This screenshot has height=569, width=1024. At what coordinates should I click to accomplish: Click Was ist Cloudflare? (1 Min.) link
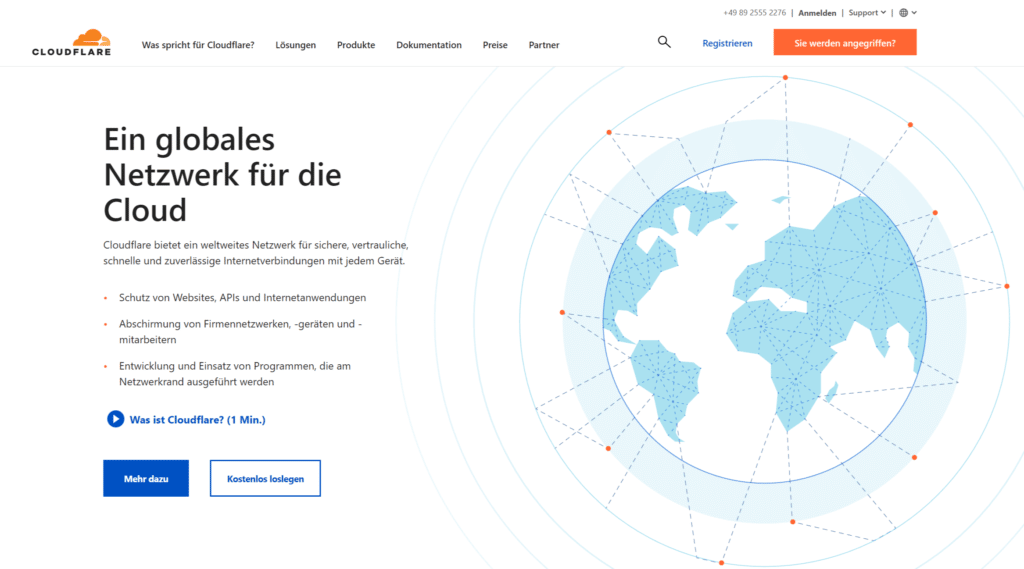pyautogui.click(x=197, y=419)
